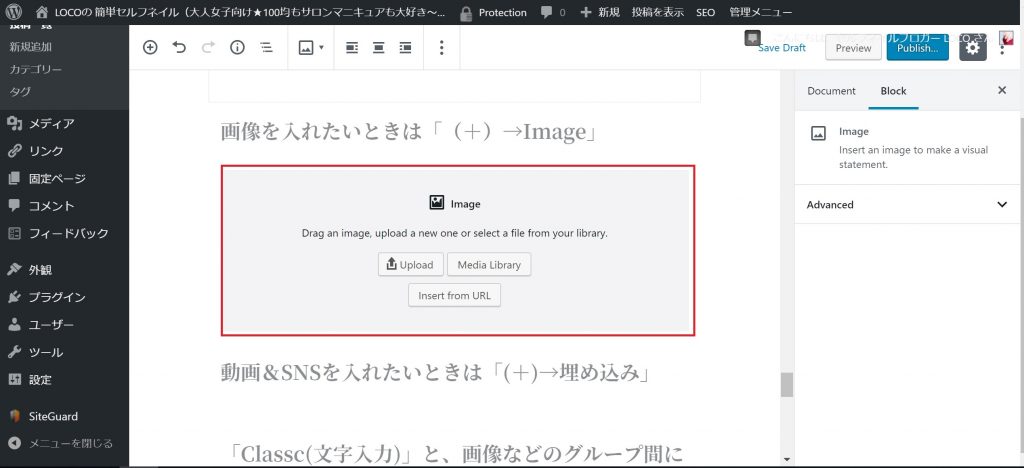The height and width of the screenshot is (468, 1024).
Task: Toggle settings sidebar with gear icon
Action: click(x=972, y=48)
